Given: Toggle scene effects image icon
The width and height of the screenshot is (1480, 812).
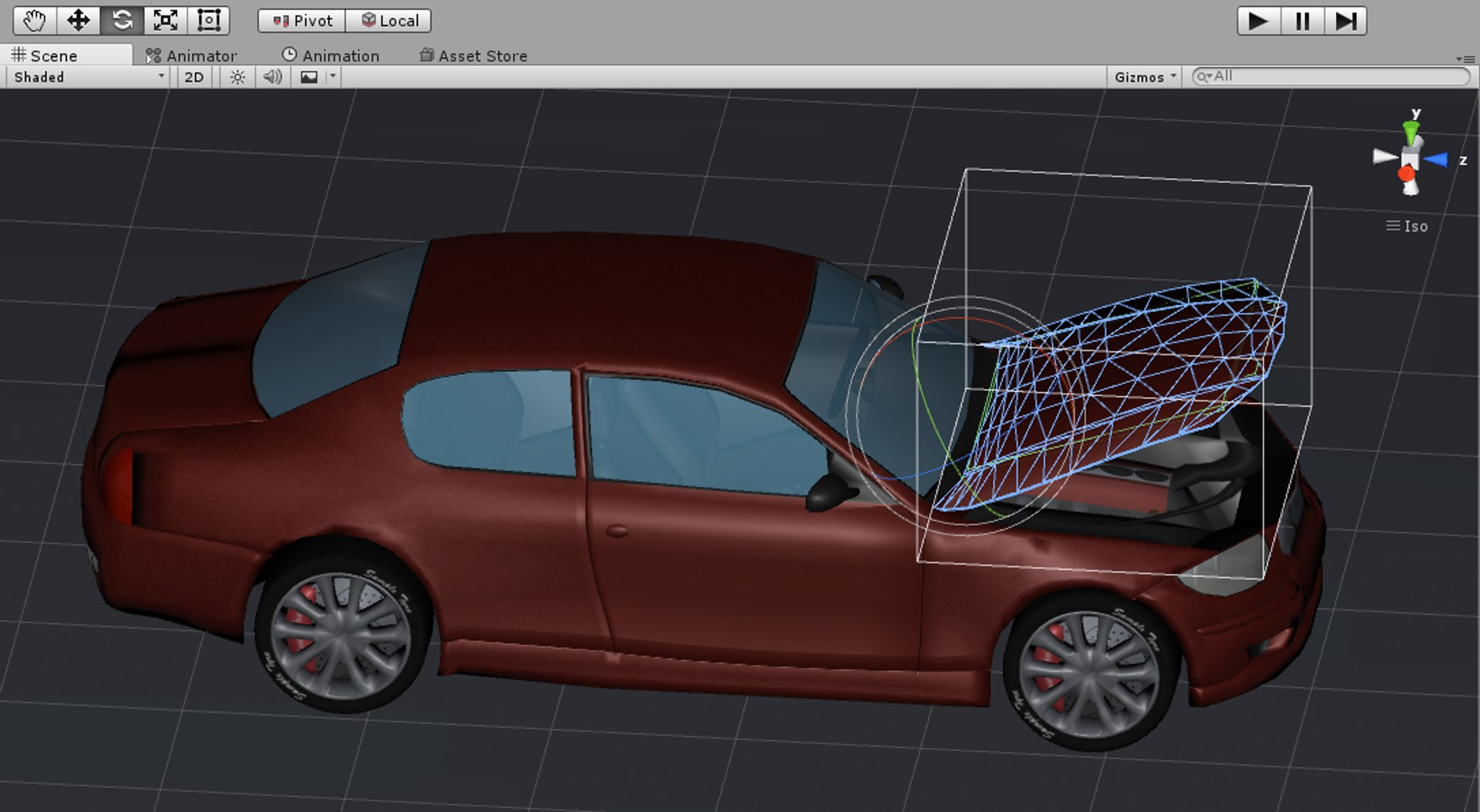Looking at the screenshot, I should pos(309,76).
